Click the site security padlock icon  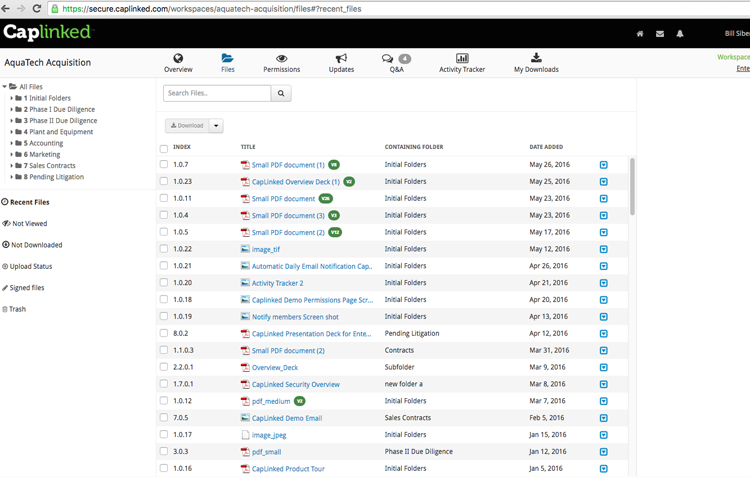55,9
